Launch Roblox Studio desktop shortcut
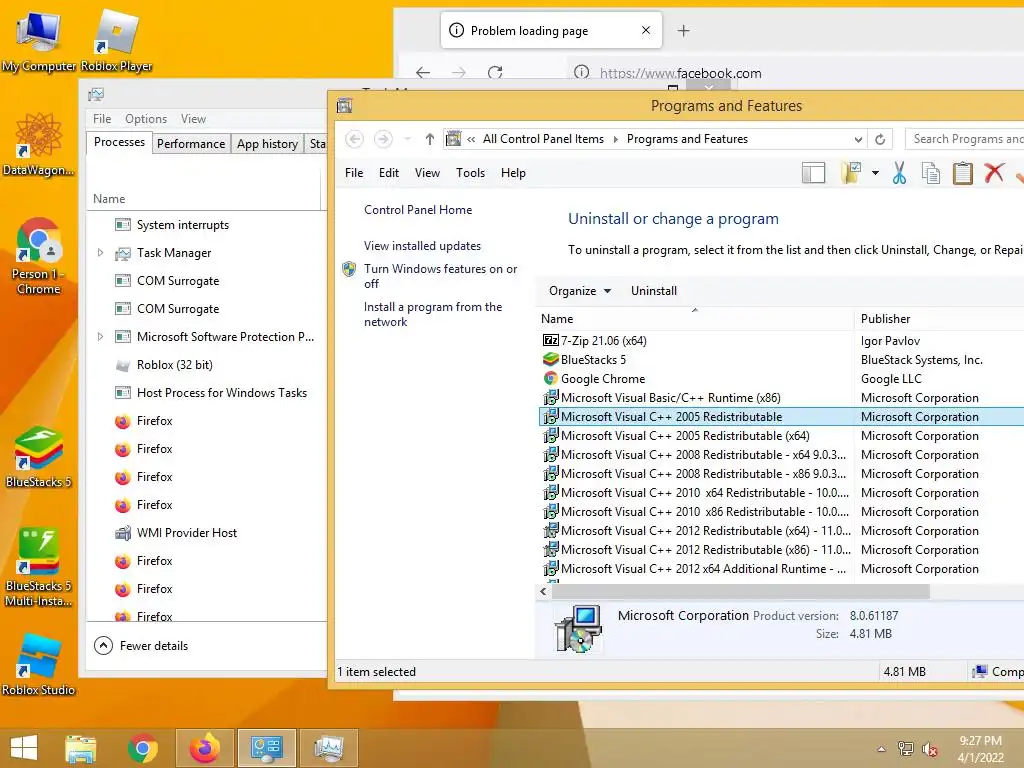Viewport: 1024px width, 768px height. point(38,665)
